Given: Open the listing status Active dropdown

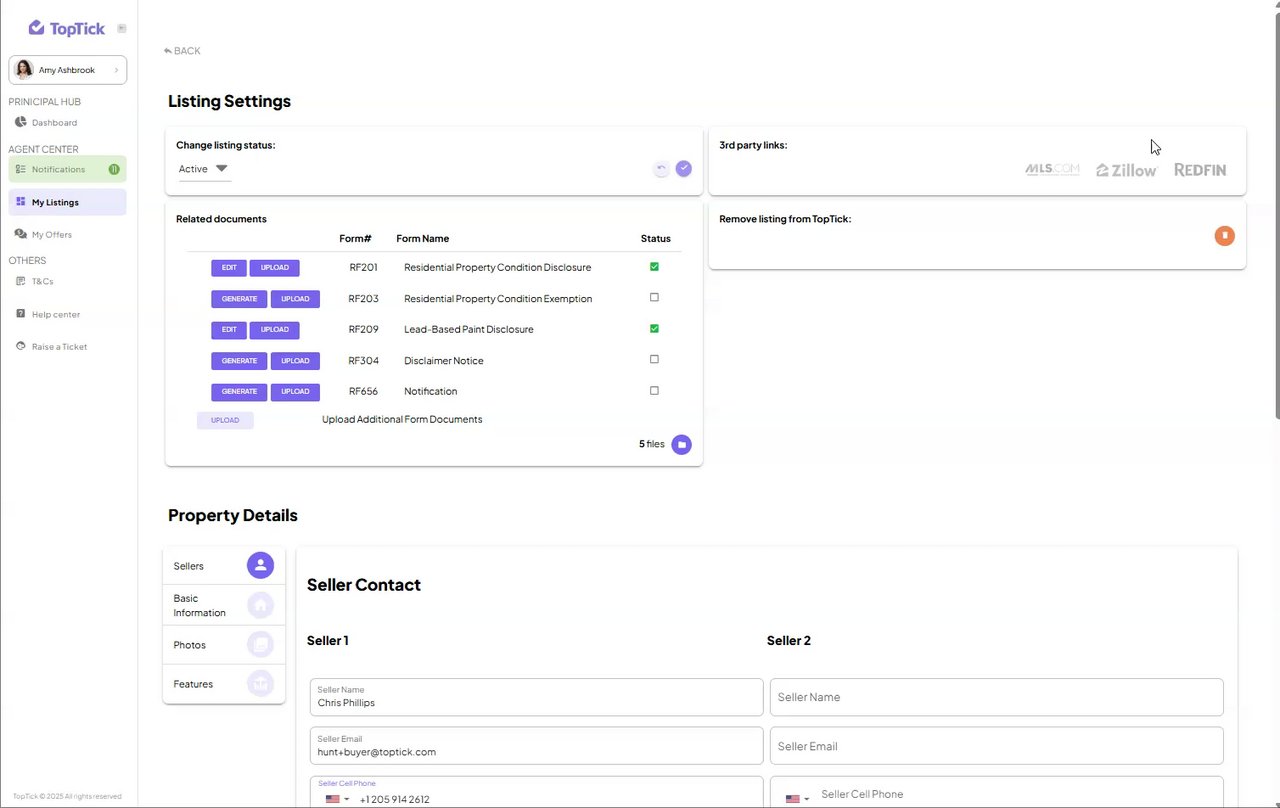Looking at the screenshot, I should [x=204, y=169].
